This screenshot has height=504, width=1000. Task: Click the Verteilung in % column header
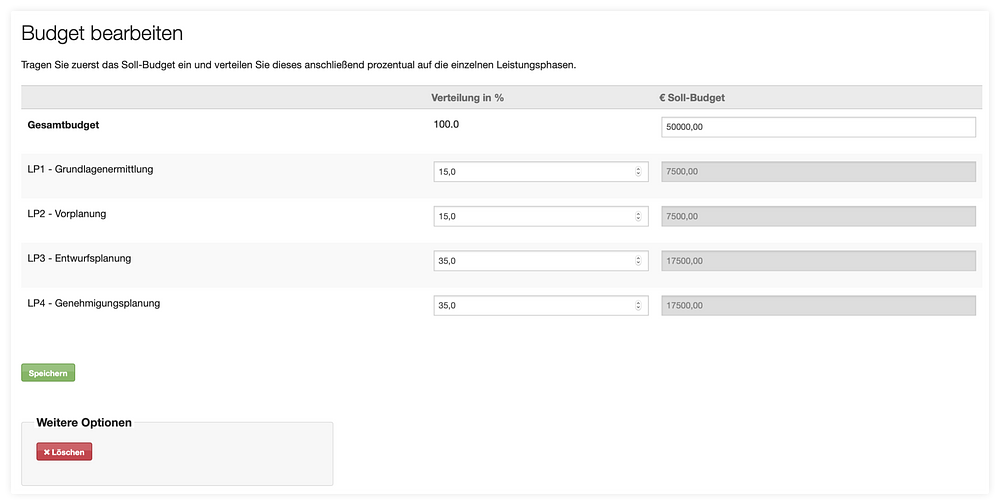[x=467, y=98]
